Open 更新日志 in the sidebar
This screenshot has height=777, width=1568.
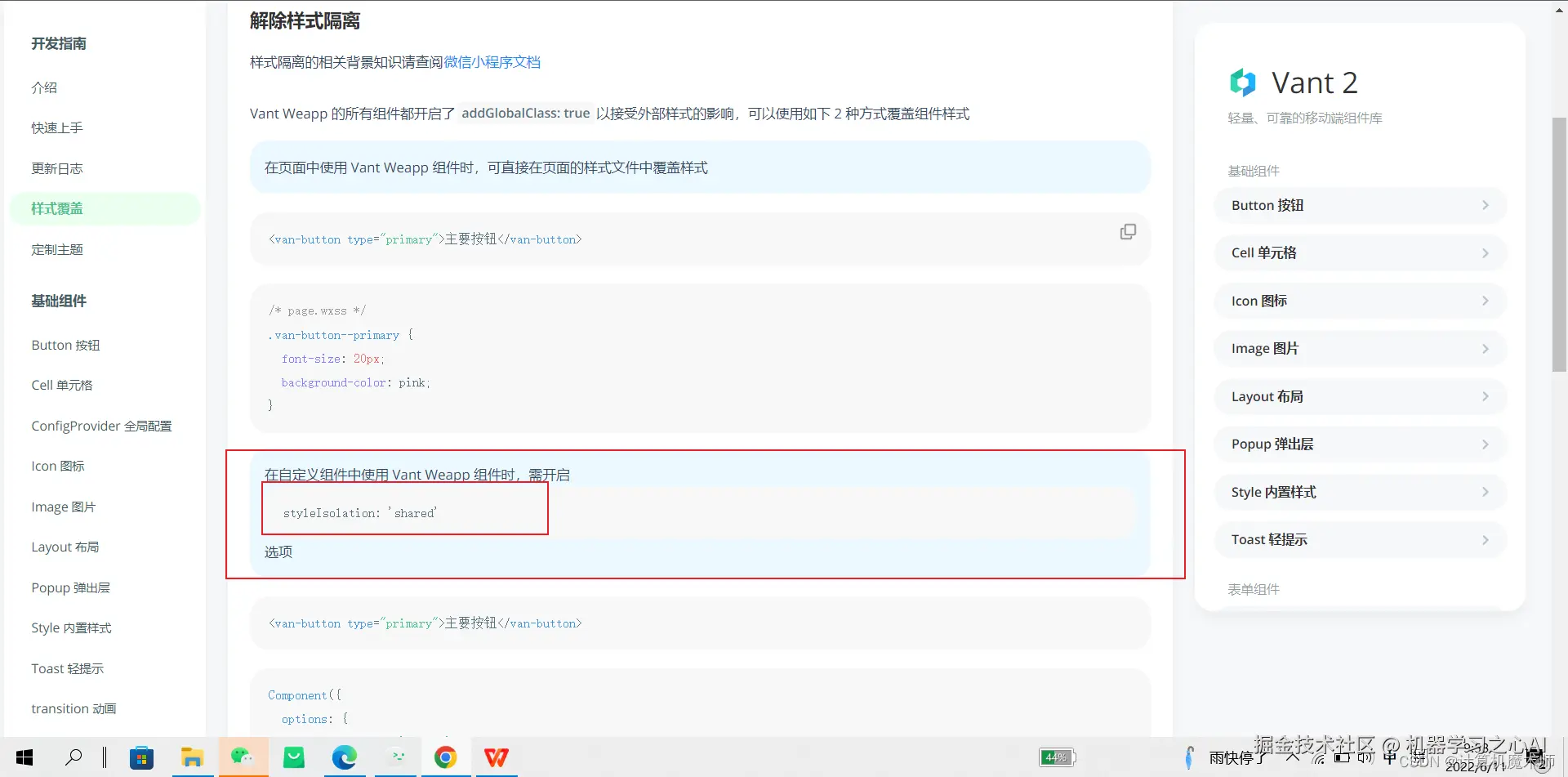point(57,168)
